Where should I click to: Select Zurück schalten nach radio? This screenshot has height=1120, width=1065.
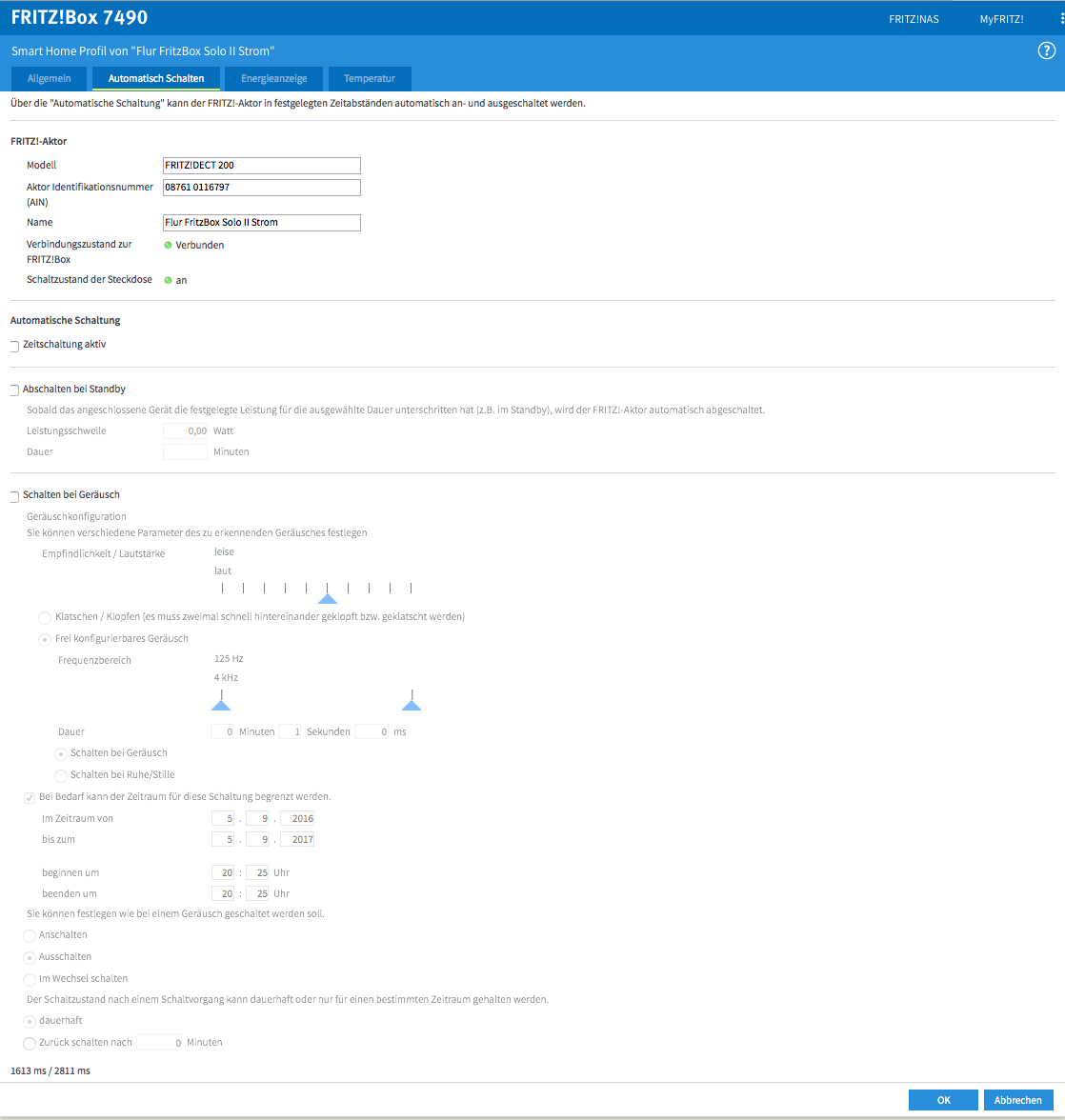(30, 1044)
